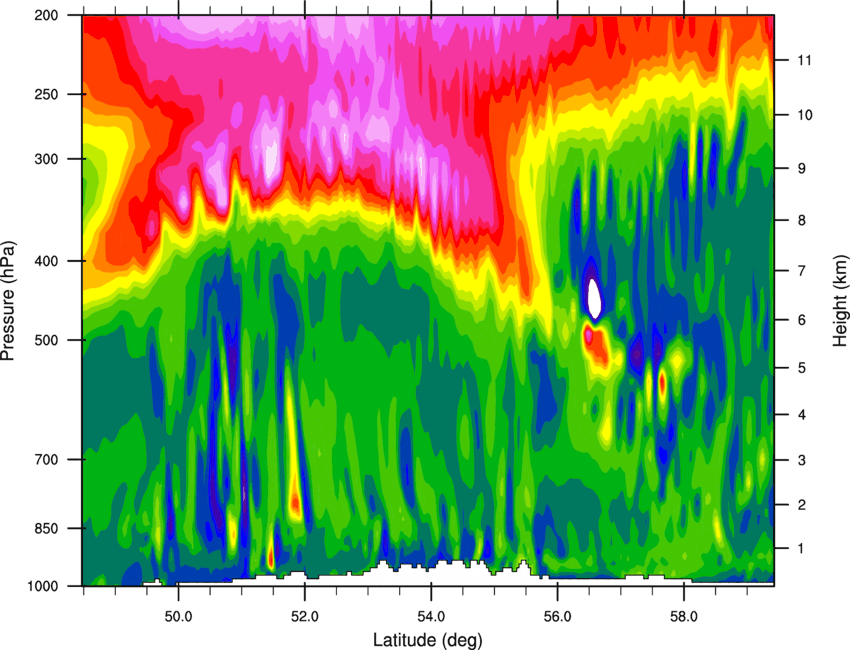Pick the 8 km height label
850x650 pixels.
click(802, 220)
